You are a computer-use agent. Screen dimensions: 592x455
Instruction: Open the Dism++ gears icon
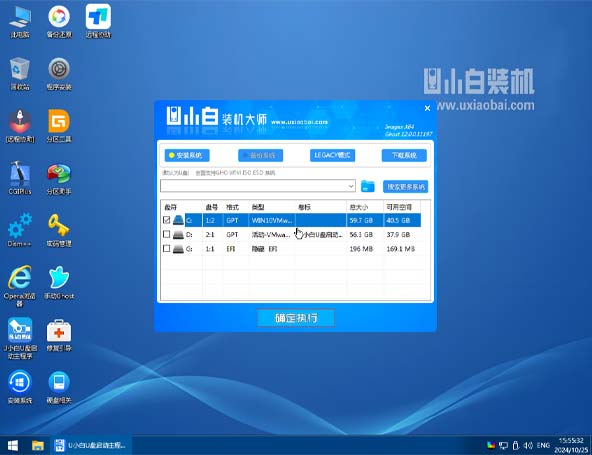[x=20, y=230]
